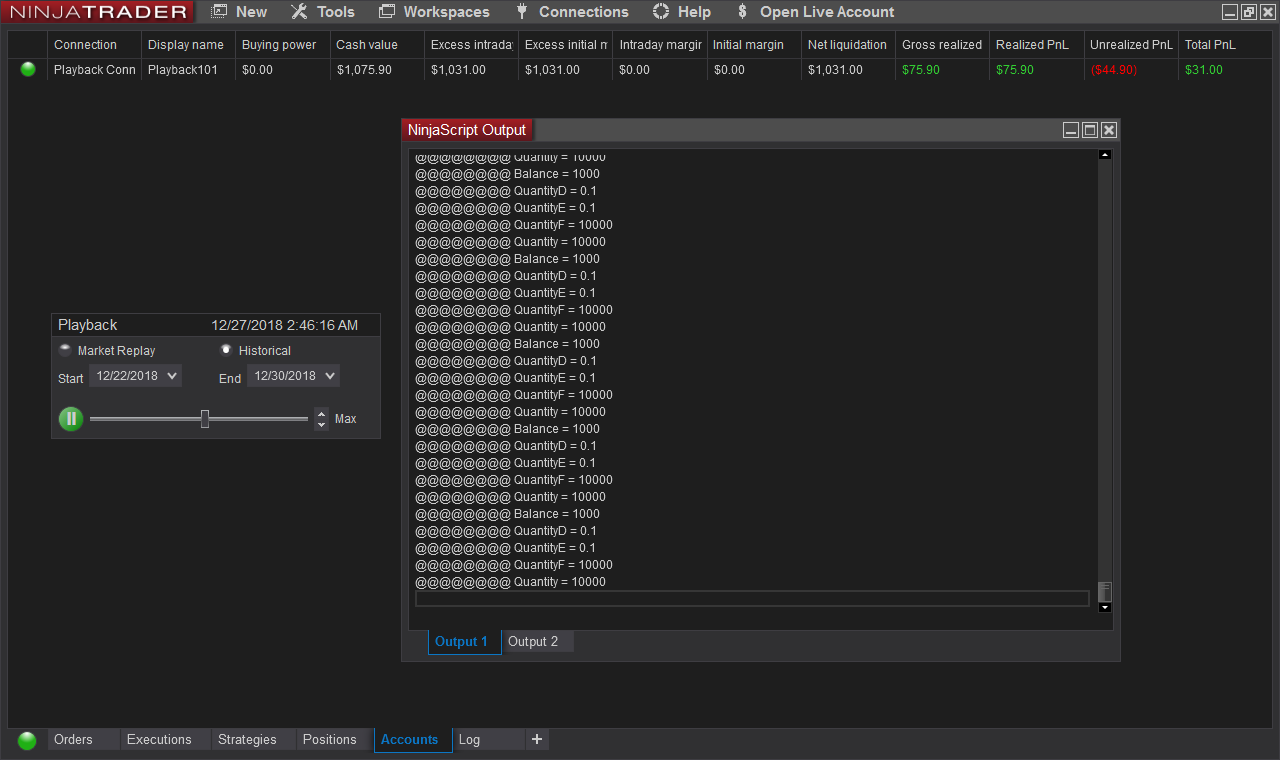This screenshot has width=1280, height=760.
Task: Click the Connections plug icon
Action: pyautogui.click(x=522, y=12)
